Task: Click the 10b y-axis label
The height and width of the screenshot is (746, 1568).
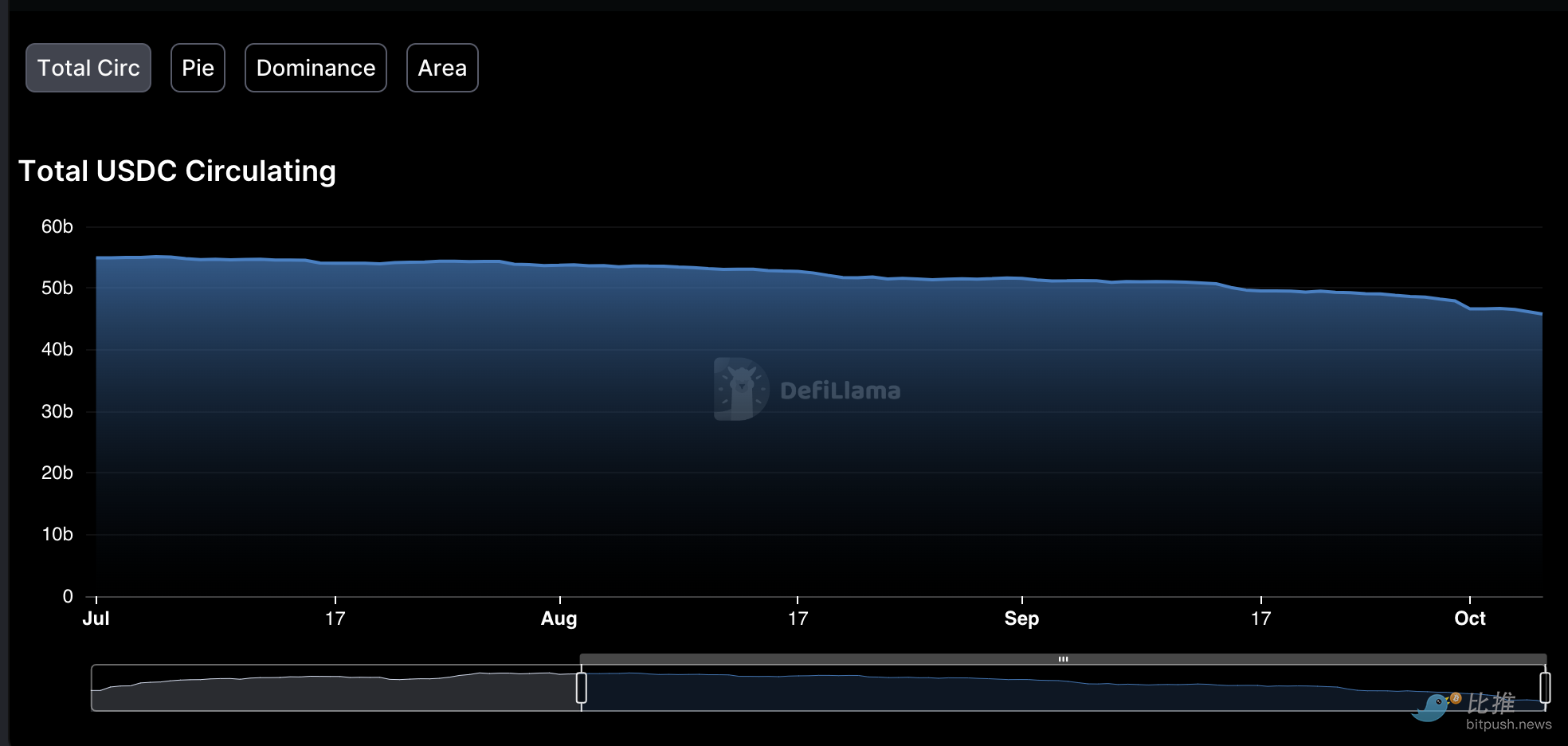Action: tap(57, 535)
